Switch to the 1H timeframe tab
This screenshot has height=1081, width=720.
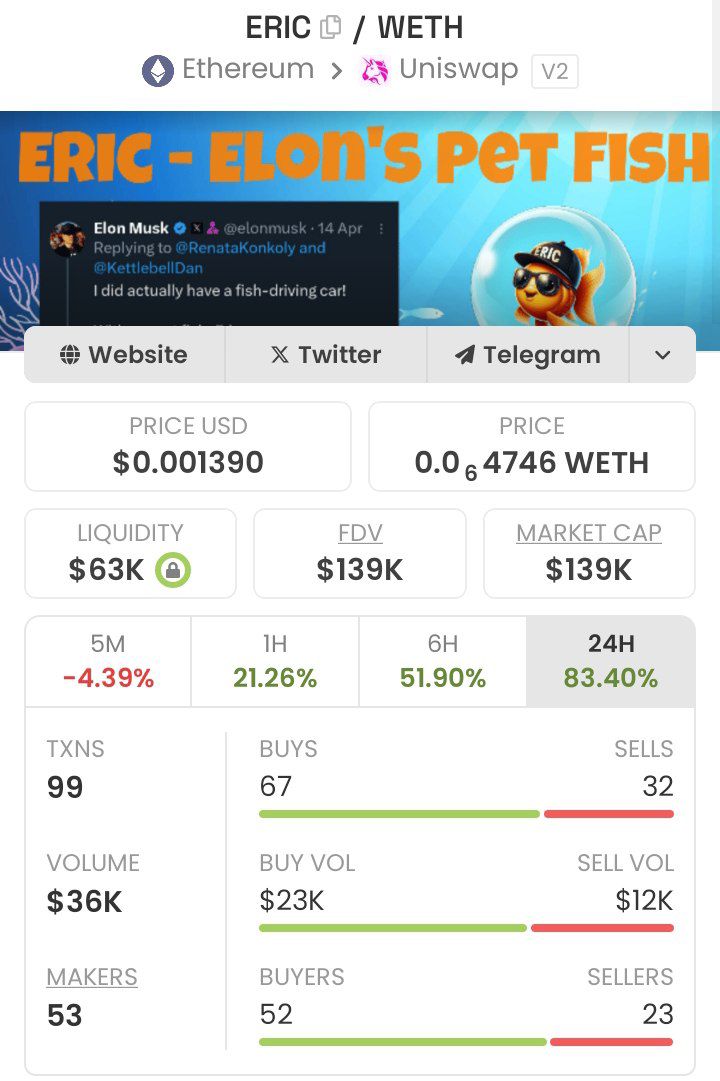[x=275, y=661]
